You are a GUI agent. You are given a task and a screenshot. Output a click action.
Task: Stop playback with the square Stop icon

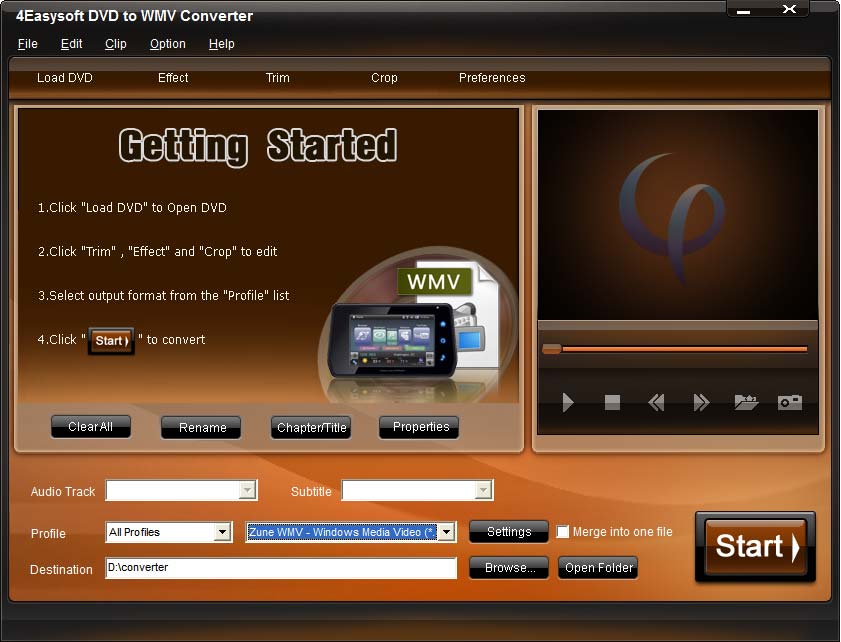(612, 403)
